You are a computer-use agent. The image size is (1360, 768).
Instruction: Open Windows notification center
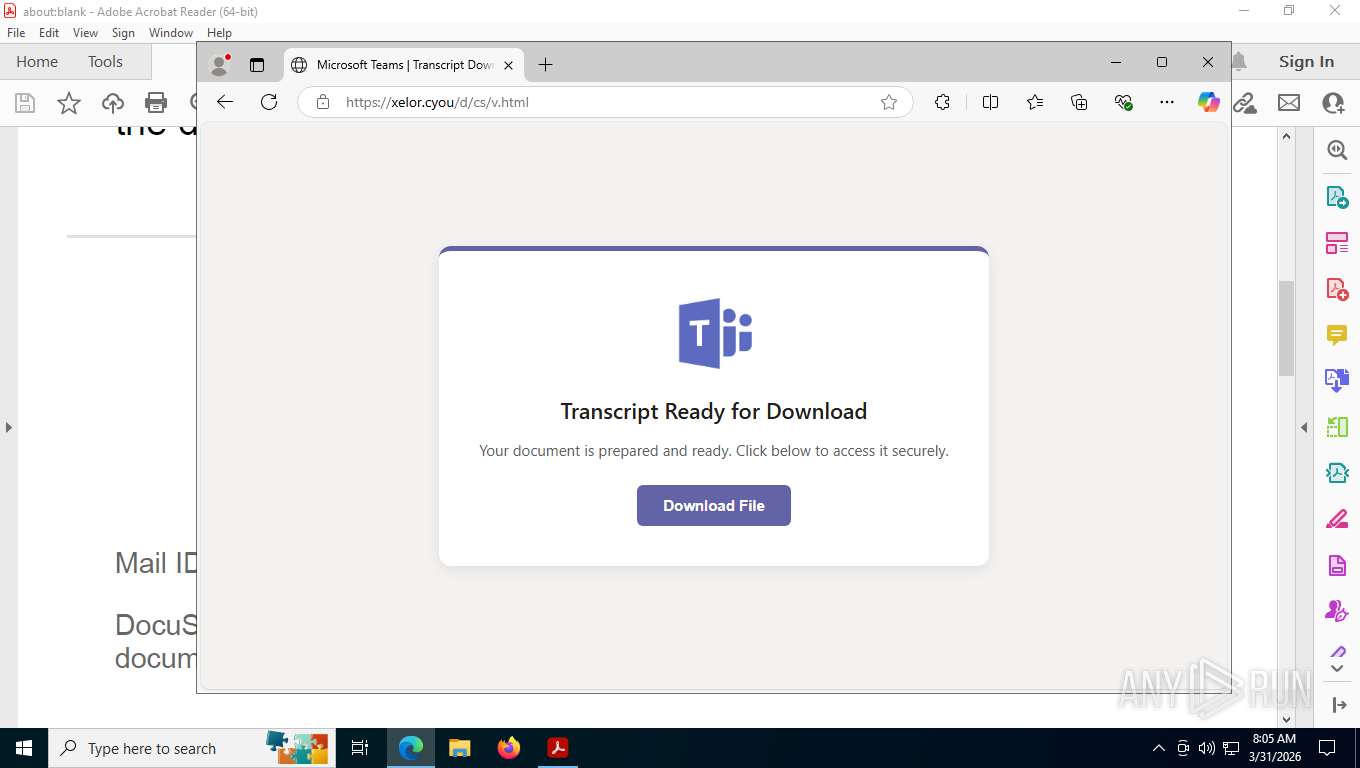tap(1327, 748)
